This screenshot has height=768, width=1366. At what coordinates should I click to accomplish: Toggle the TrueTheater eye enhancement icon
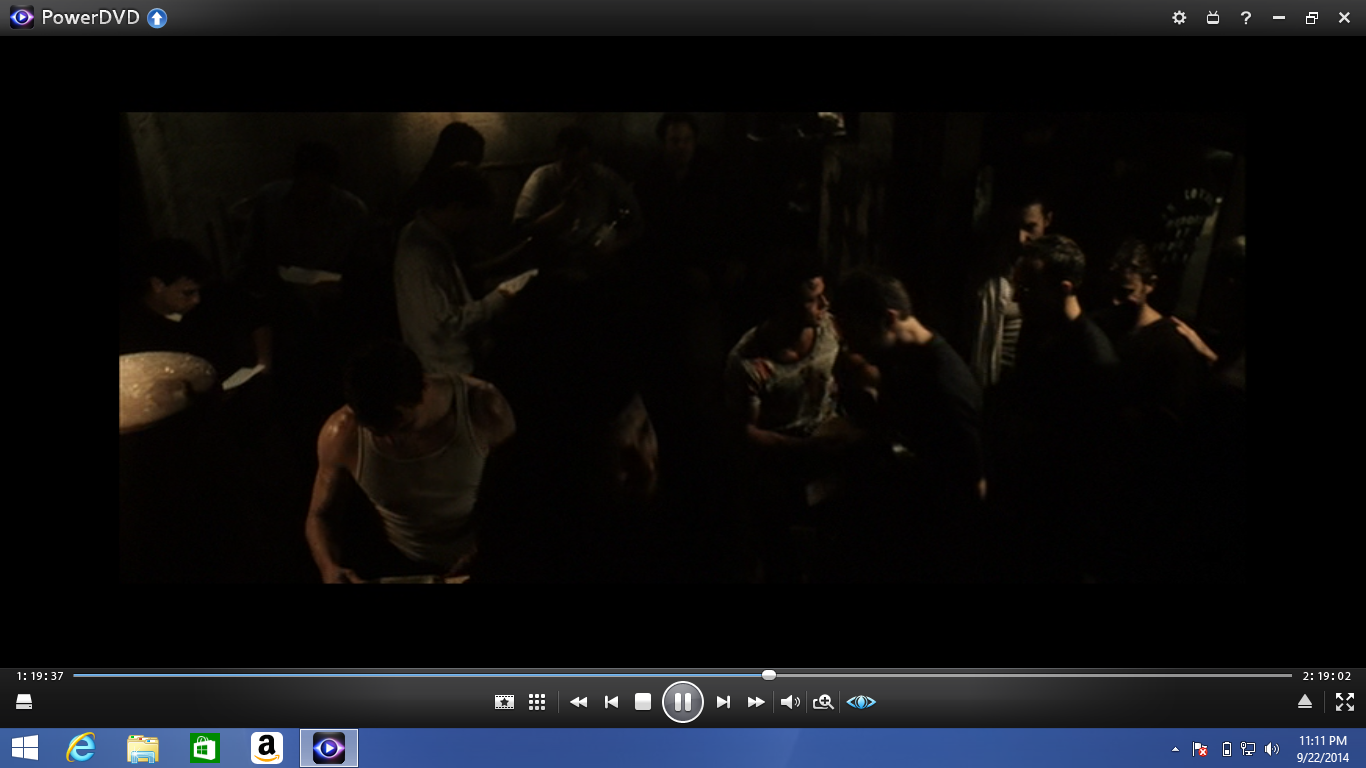click(861, 702)
